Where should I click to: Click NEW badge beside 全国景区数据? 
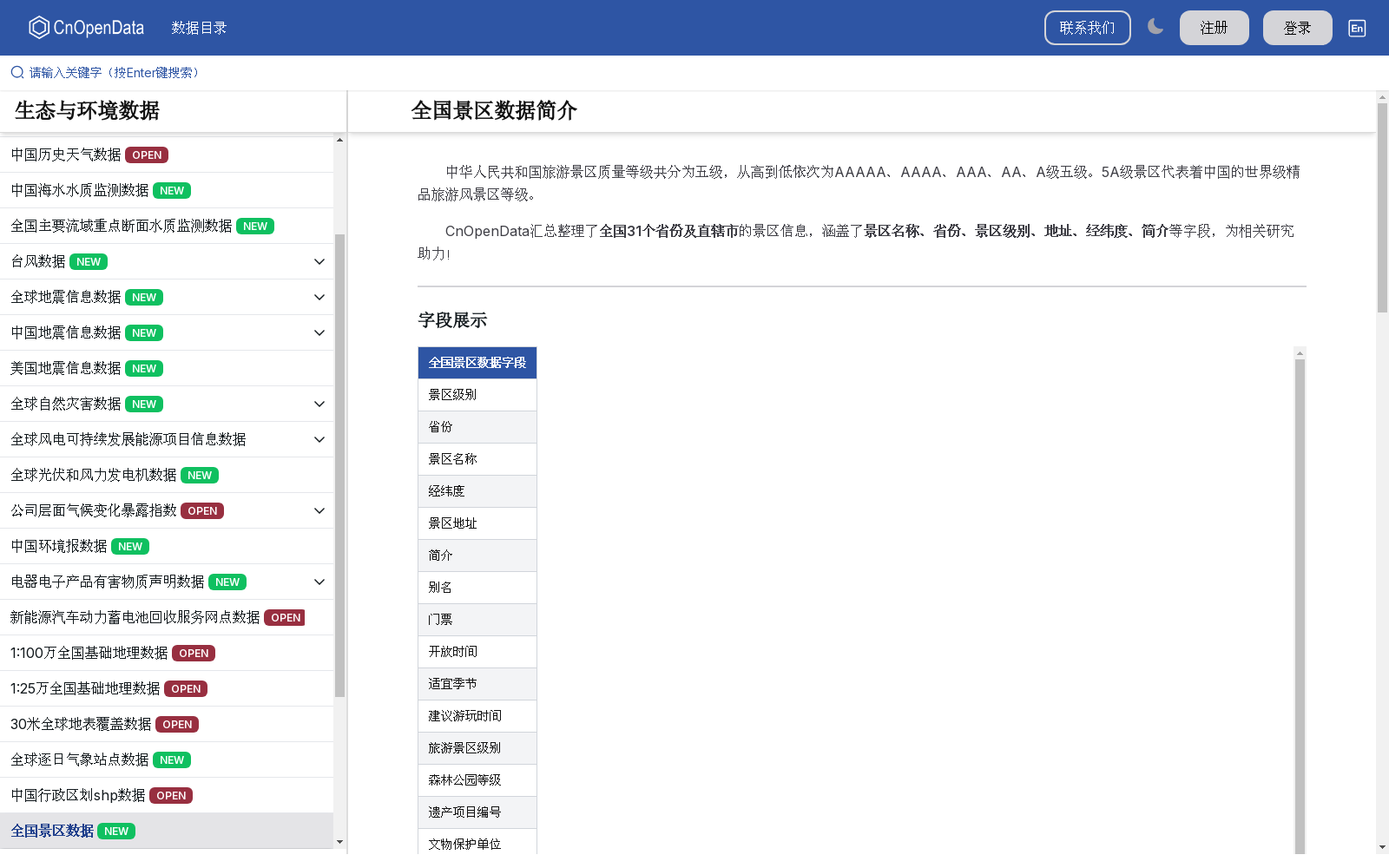(116, 831)
